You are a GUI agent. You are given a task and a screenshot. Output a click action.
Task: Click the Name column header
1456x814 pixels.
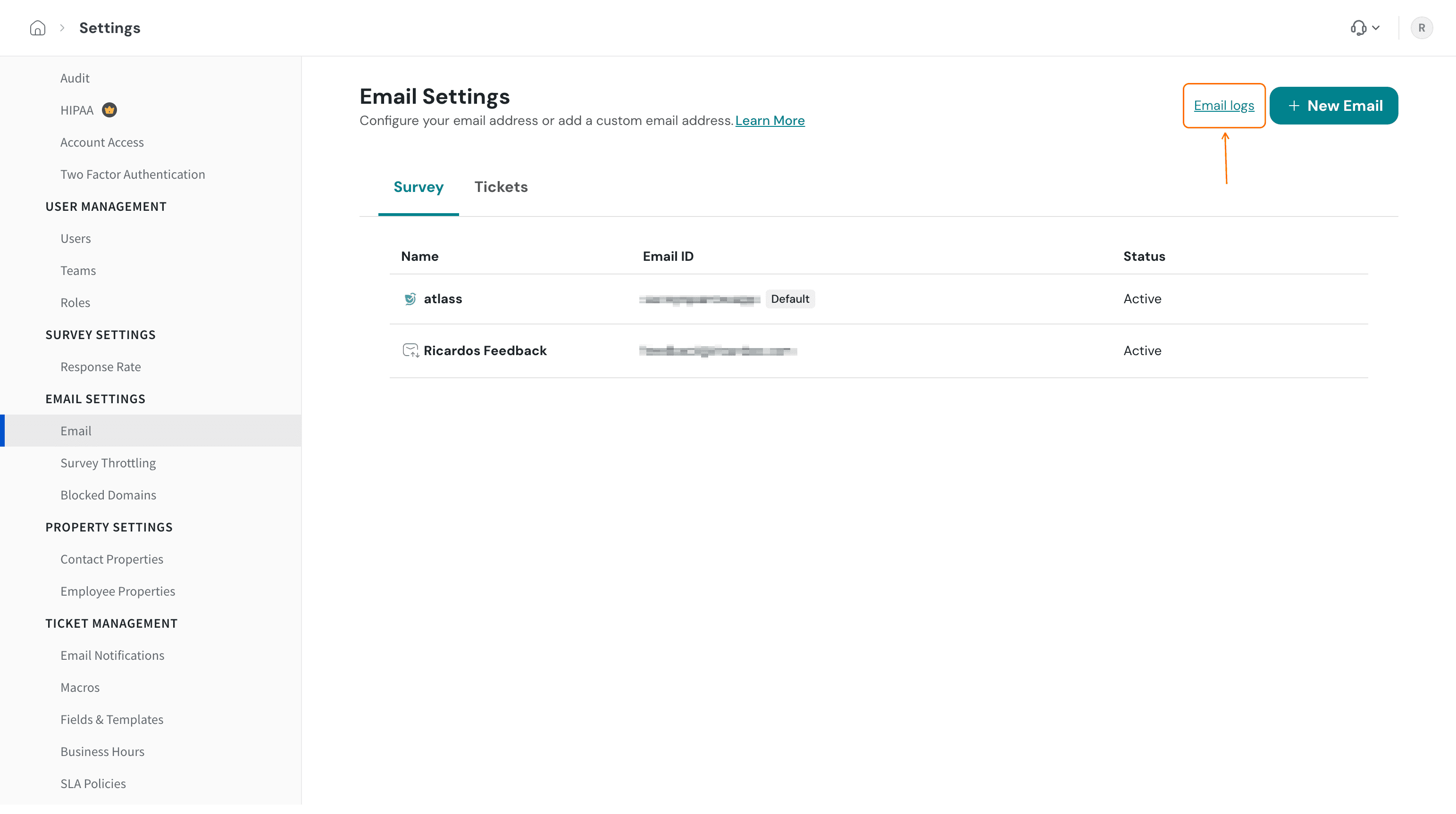(x=419, y=257)
